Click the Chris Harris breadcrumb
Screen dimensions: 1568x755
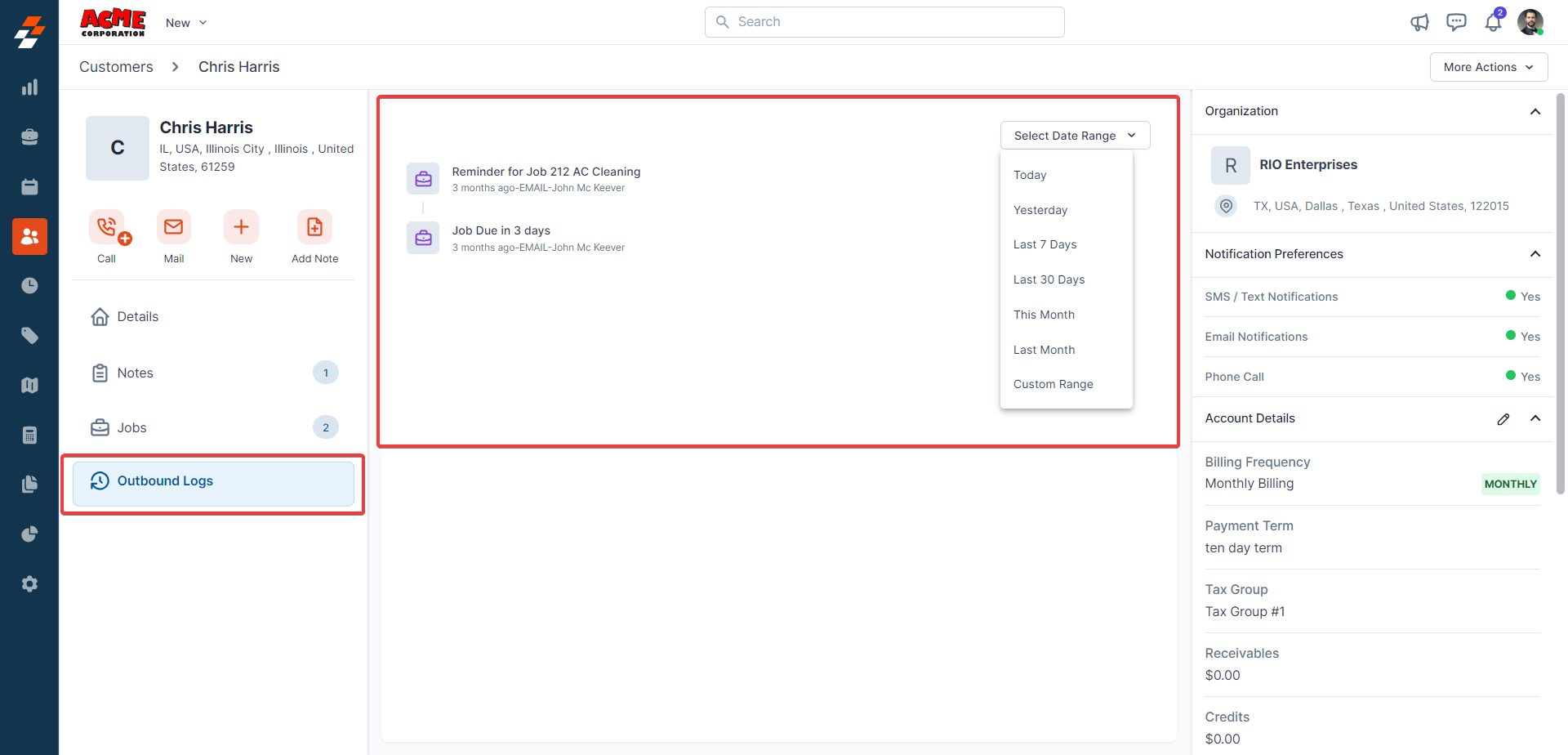238,67
